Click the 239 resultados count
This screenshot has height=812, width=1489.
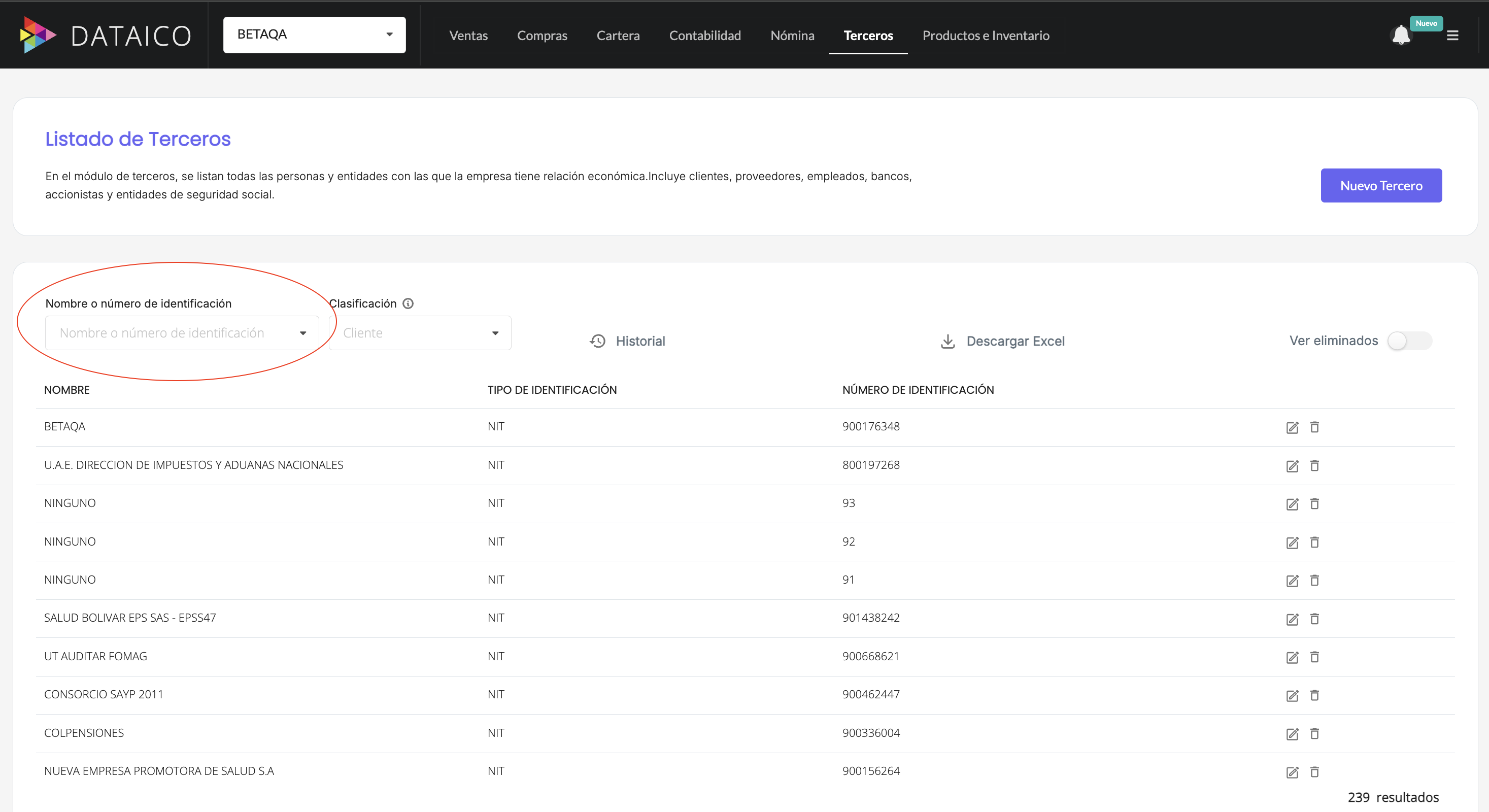click(x=1393, y=798)
